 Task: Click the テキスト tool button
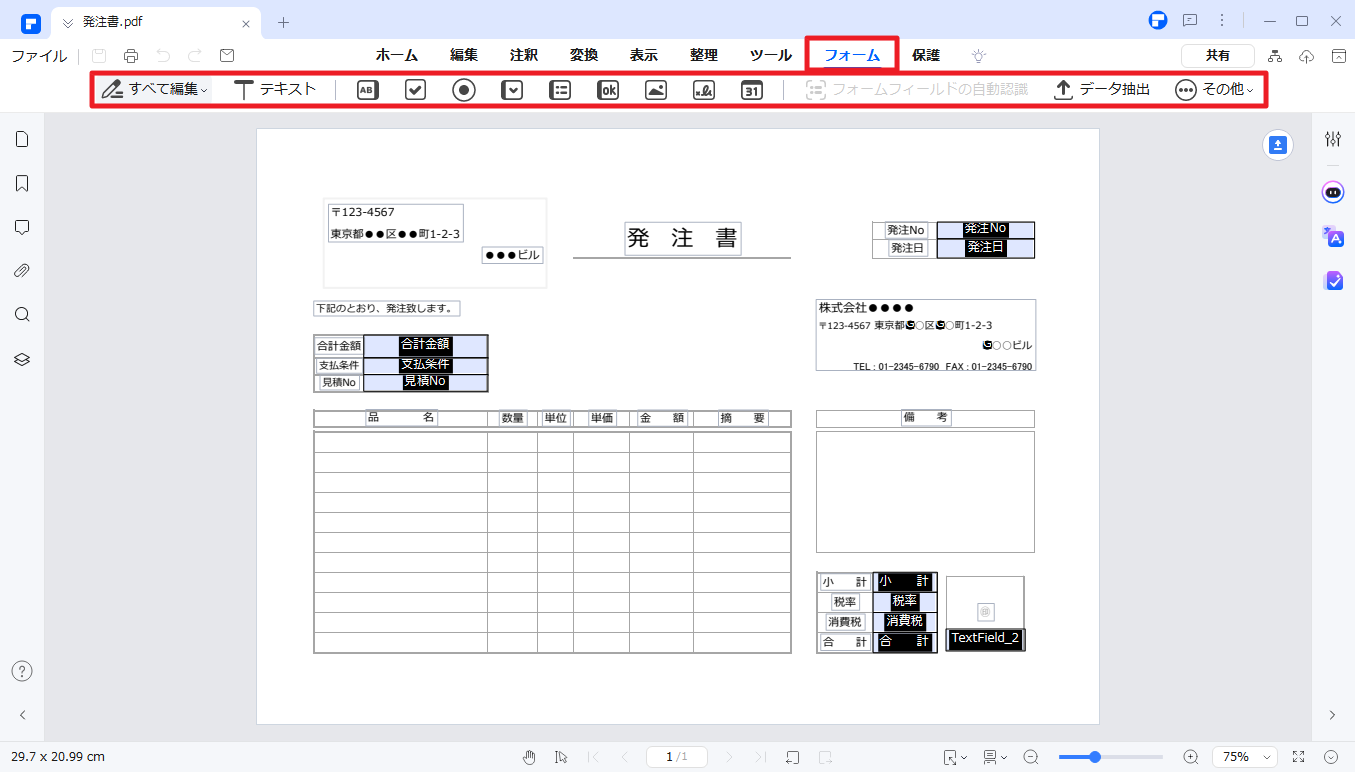(275, 89)
